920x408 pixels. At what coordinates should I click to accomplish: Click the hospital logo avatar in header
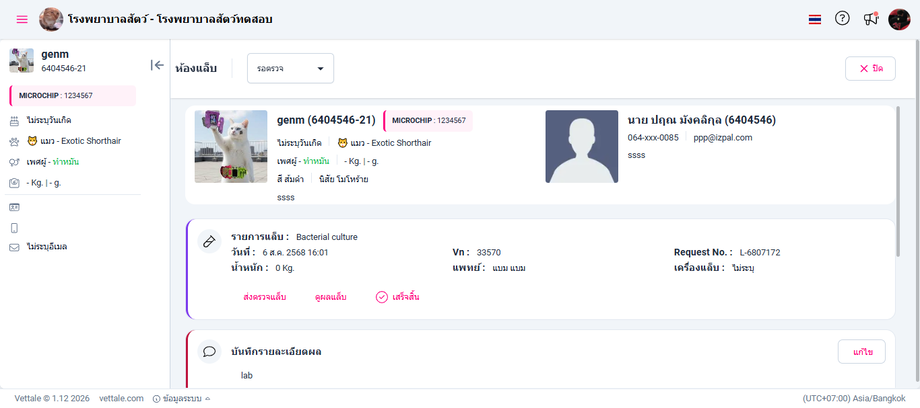pyautogui.click(x=51, y=19)
